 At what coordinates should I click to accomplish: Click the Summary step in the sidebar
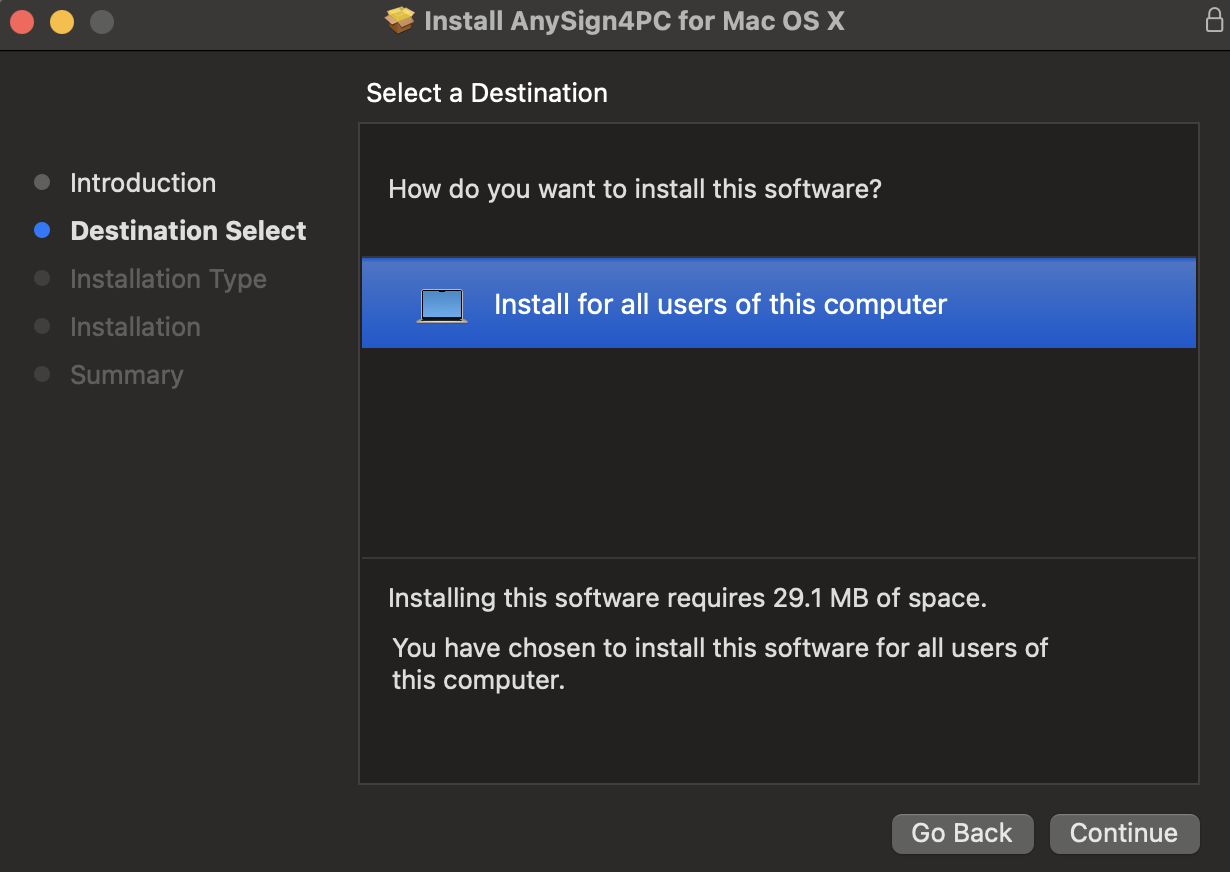127,375
